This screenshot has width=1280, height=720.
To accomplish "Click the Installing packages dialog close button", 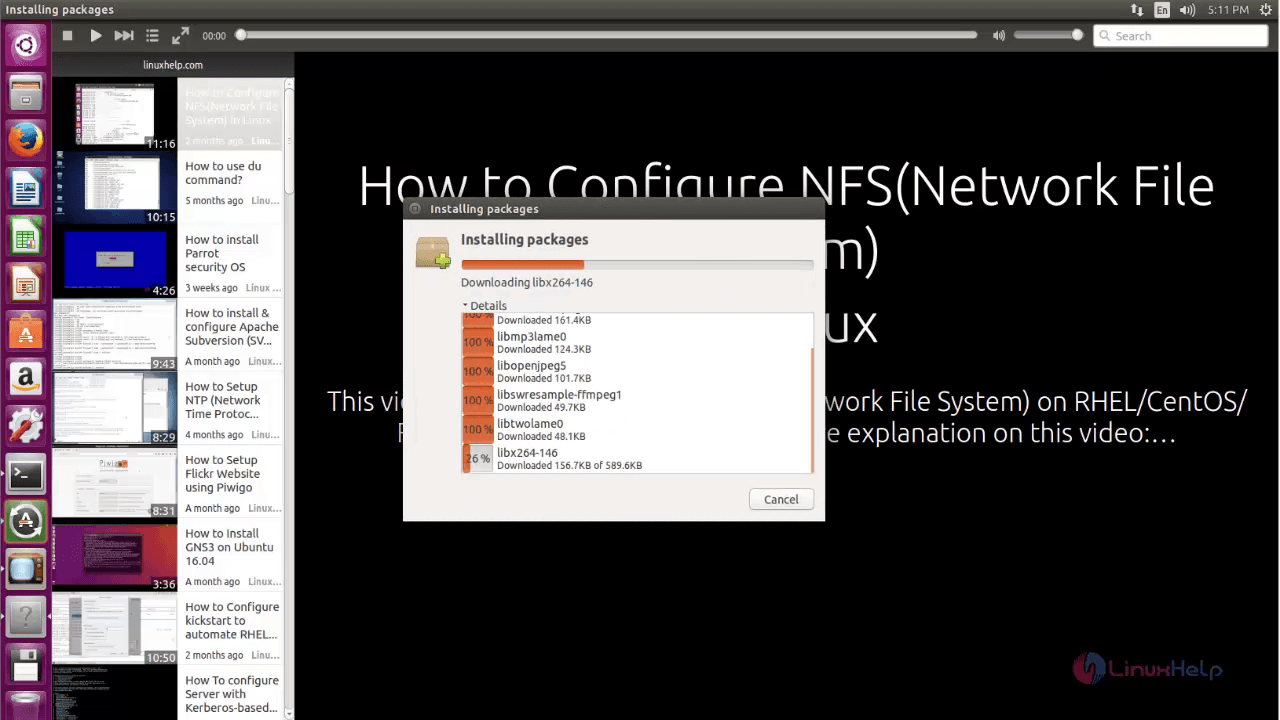I will (x=415, y=209).
